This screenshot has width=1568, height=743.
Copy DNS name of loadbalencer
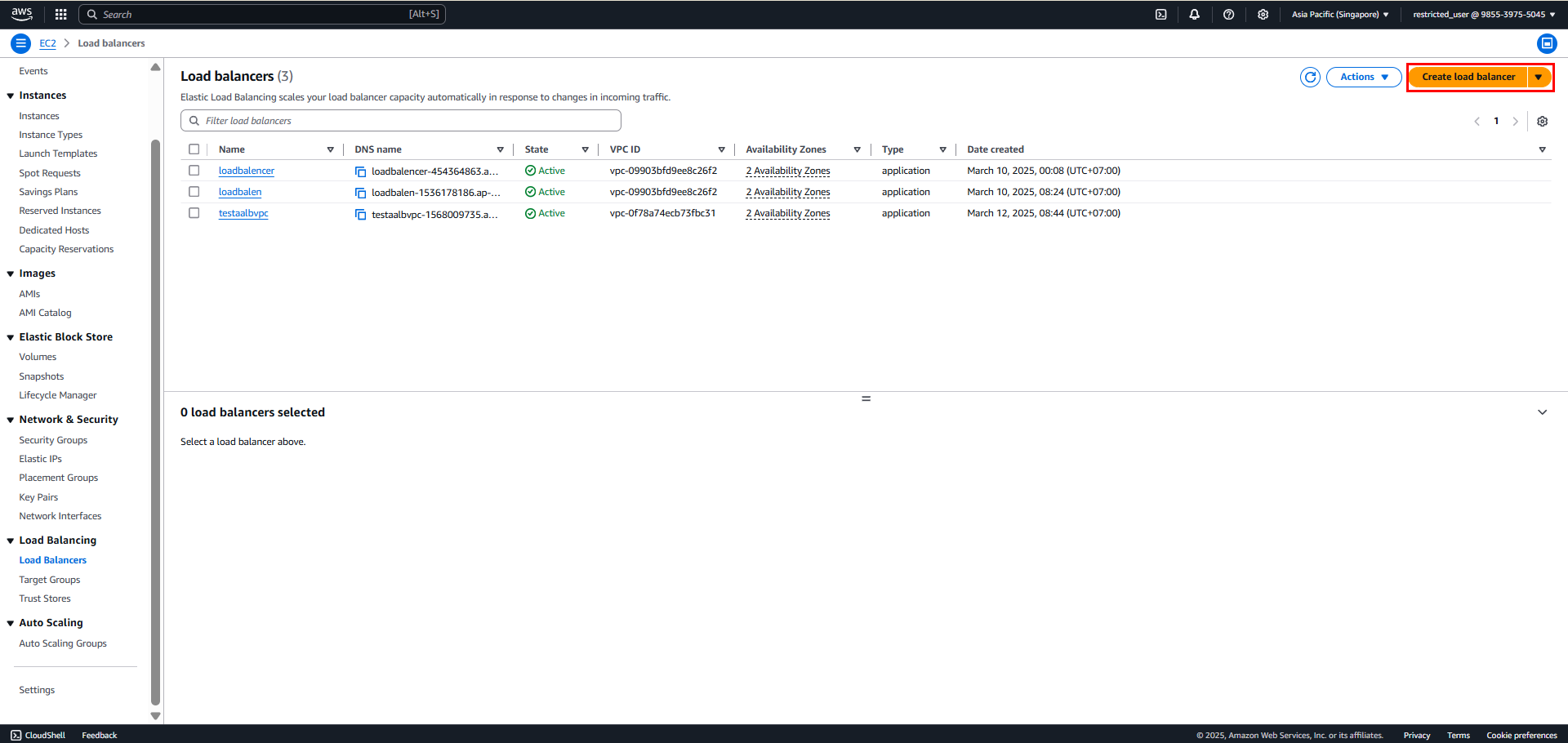tap(360, 171)
